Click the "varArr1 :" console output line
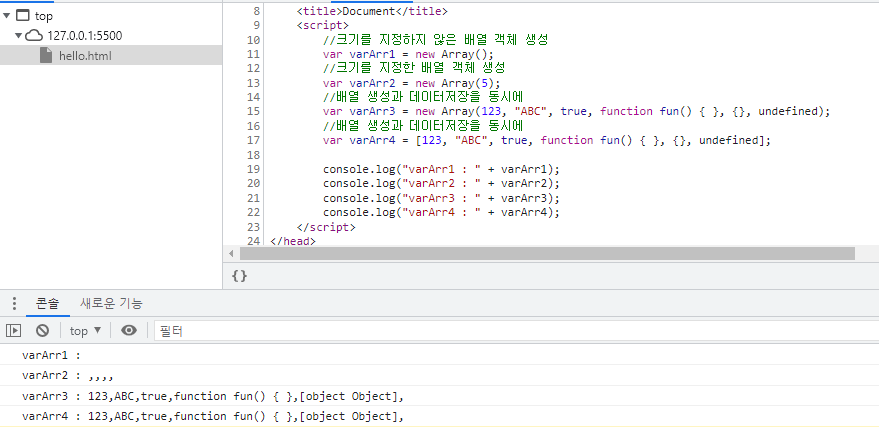Viewport: 879px width, 427px height. [x=440, y=355]
